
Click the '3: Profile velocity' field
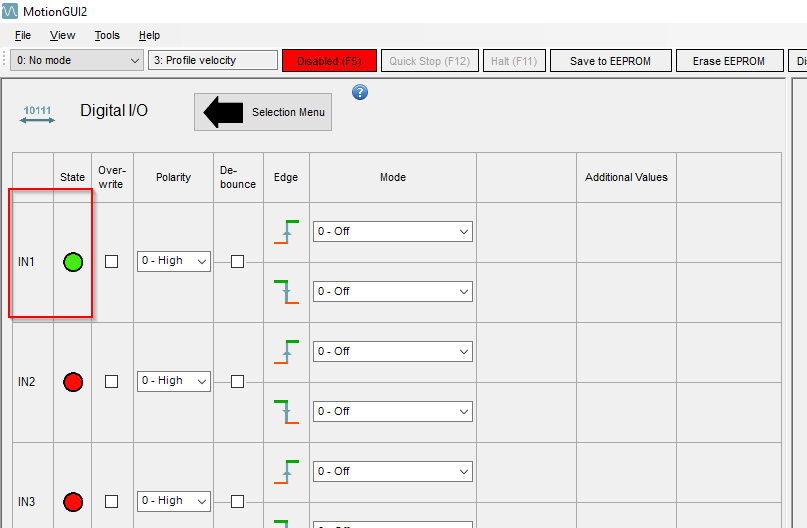[213, 60]
